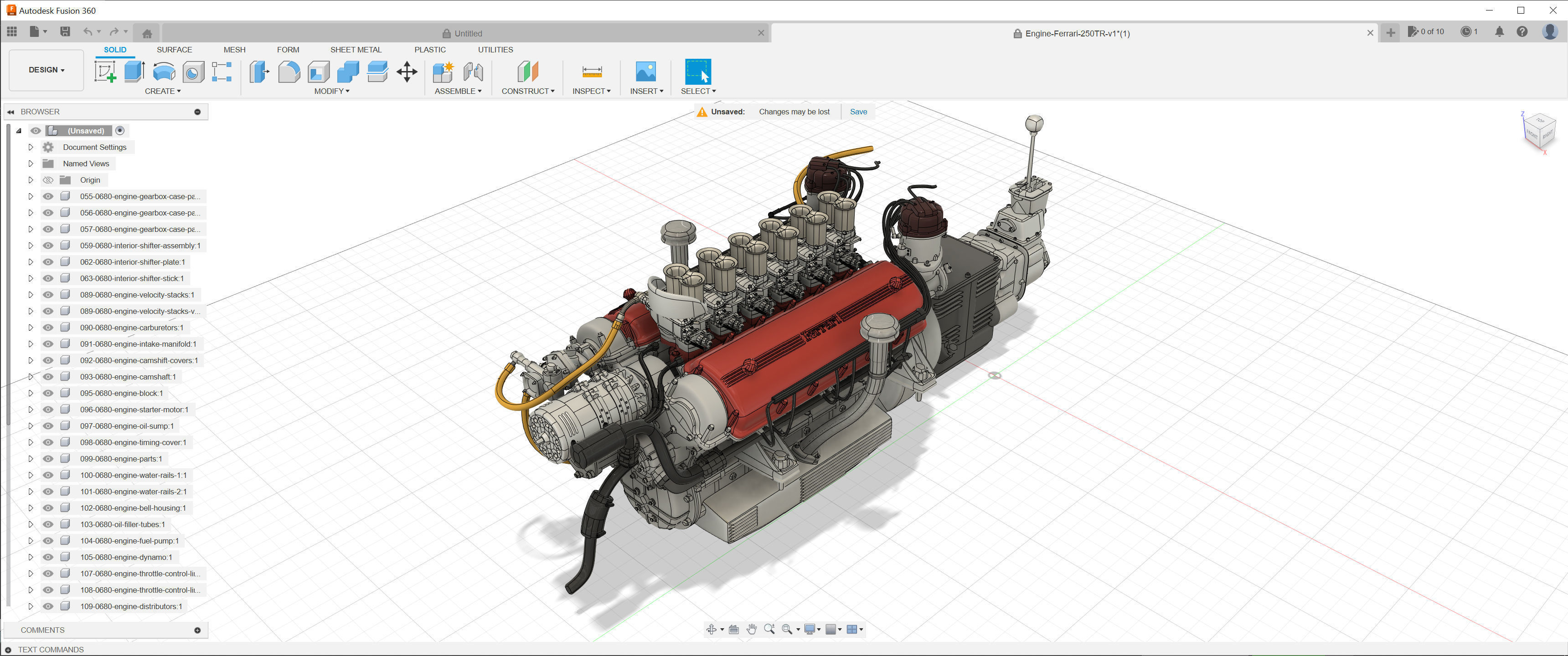Expand the 097-0680-engine-oil-sump tree item
The width and height of the screenshot is (1568, 656).
[x=31, y=426]
